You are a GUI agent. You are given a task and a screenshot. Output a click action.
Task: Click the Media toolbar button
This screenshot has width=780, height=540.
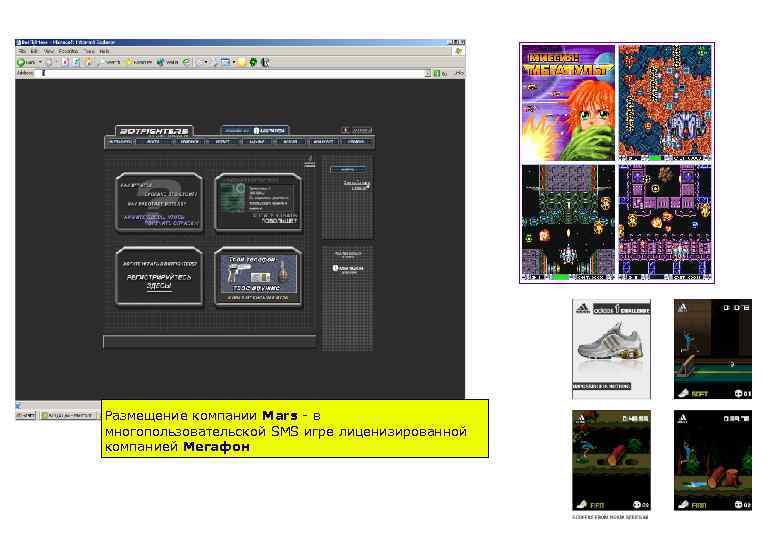point(167,62)
